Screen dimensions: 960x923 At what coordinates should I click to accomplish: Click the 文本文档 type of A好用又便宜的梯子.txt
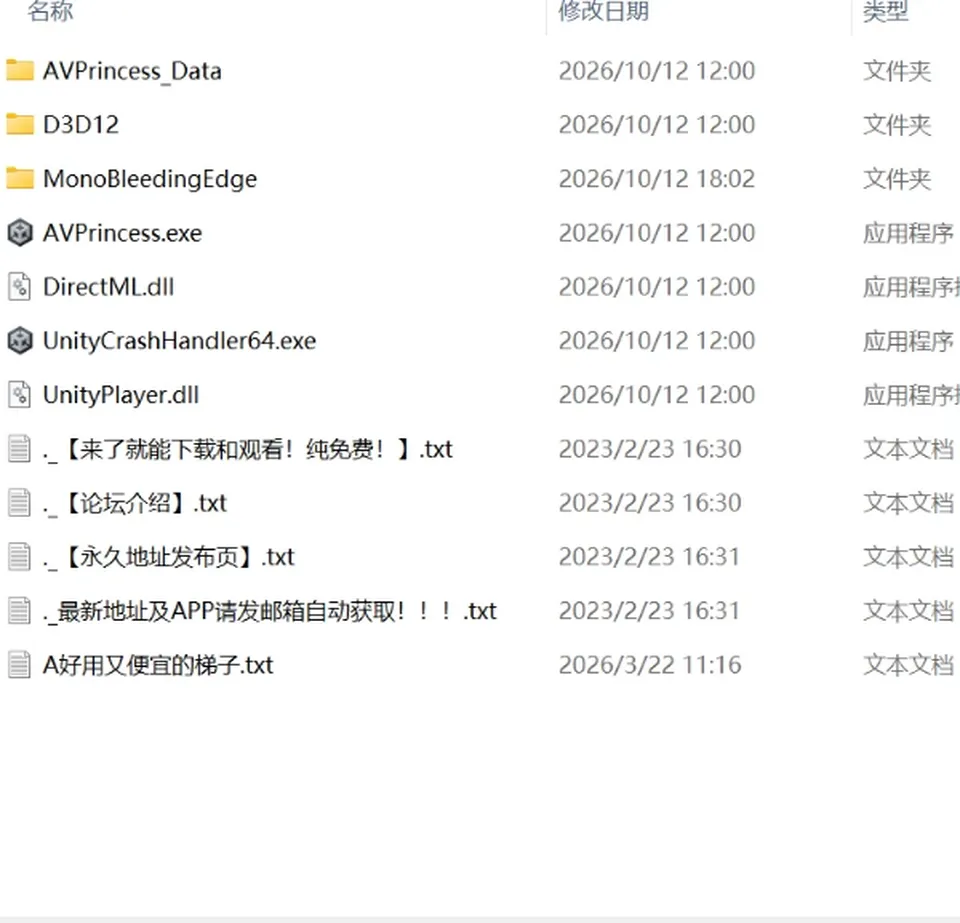pyautogui.click(x=909, y=665)
